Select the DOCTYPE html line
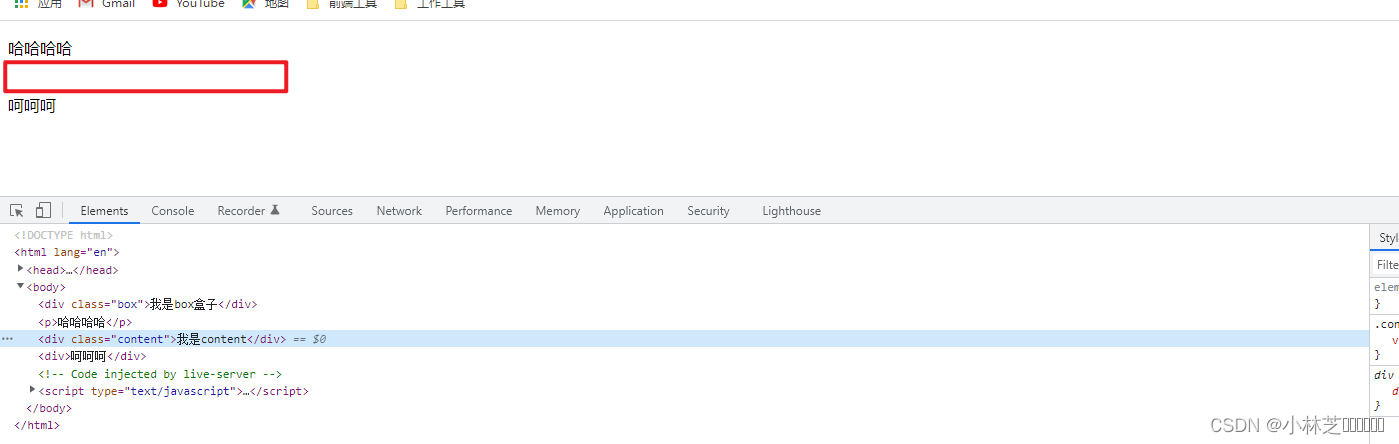Screen dimensions: 1399x444 point(63,235)
